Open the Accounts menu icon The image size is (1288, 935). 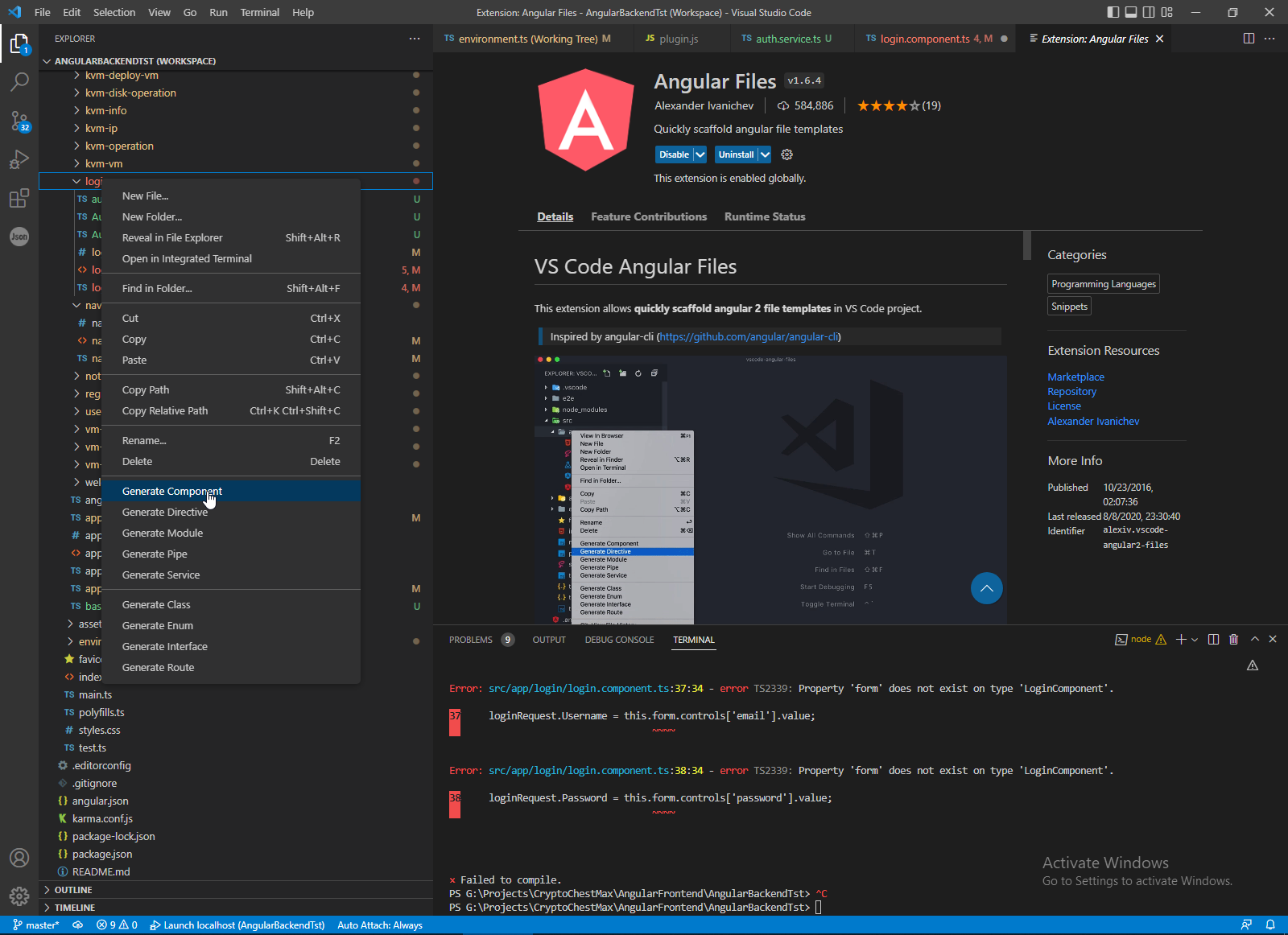pos(19,858)
